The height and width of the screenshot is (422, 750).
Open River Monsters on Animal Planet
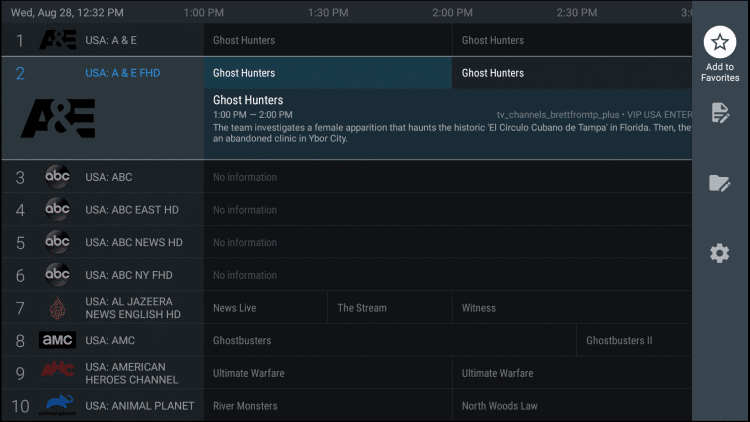click(328, 406)
